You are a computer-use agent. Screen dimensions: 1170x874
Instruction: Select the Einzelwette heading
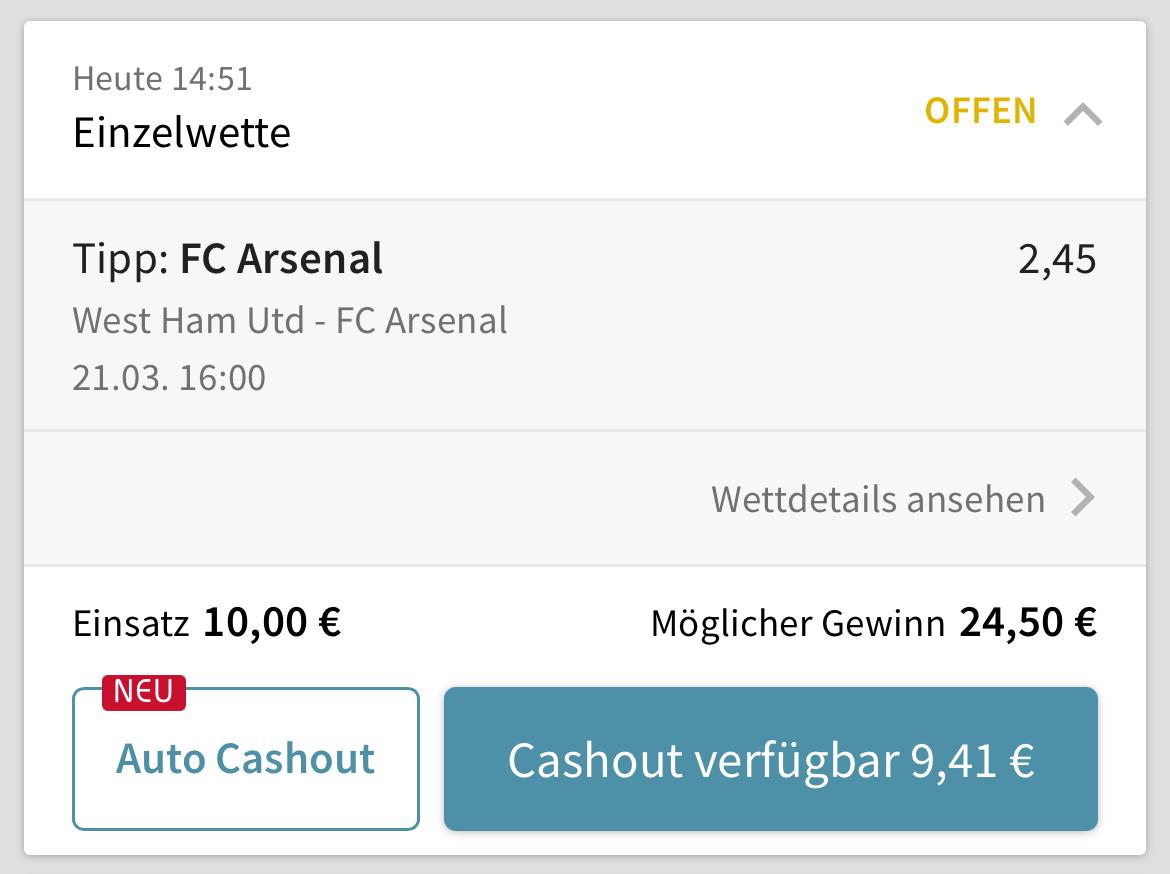tap(182, 132)
